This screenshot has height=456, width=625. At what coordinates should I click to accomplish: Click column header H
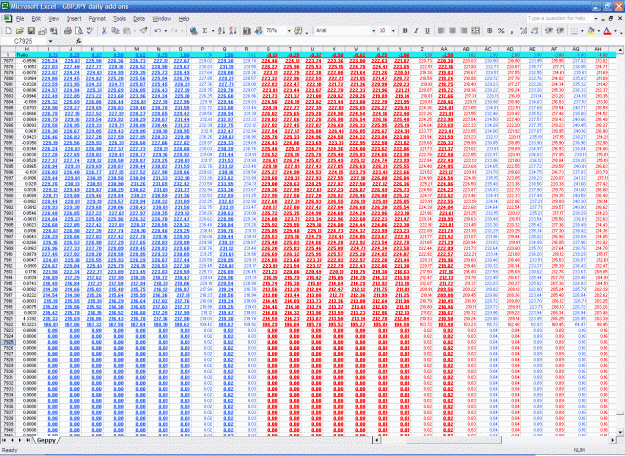27,49
